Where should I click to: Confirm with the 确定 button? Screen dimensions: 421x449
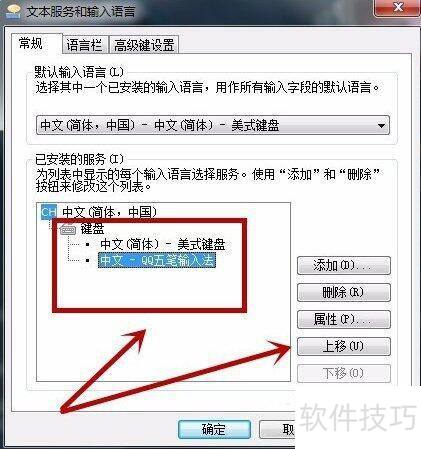[214, 429]
